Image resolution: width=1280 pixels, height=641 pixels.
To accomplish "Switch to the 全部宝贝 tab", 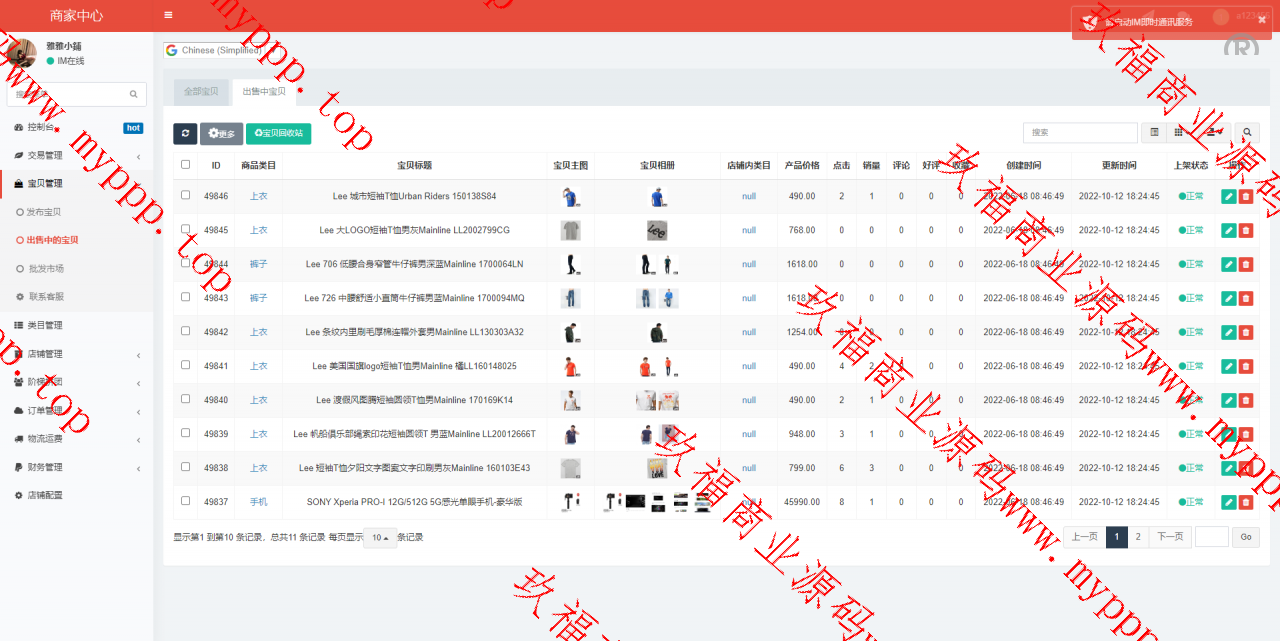I will [x=200, y=92].
